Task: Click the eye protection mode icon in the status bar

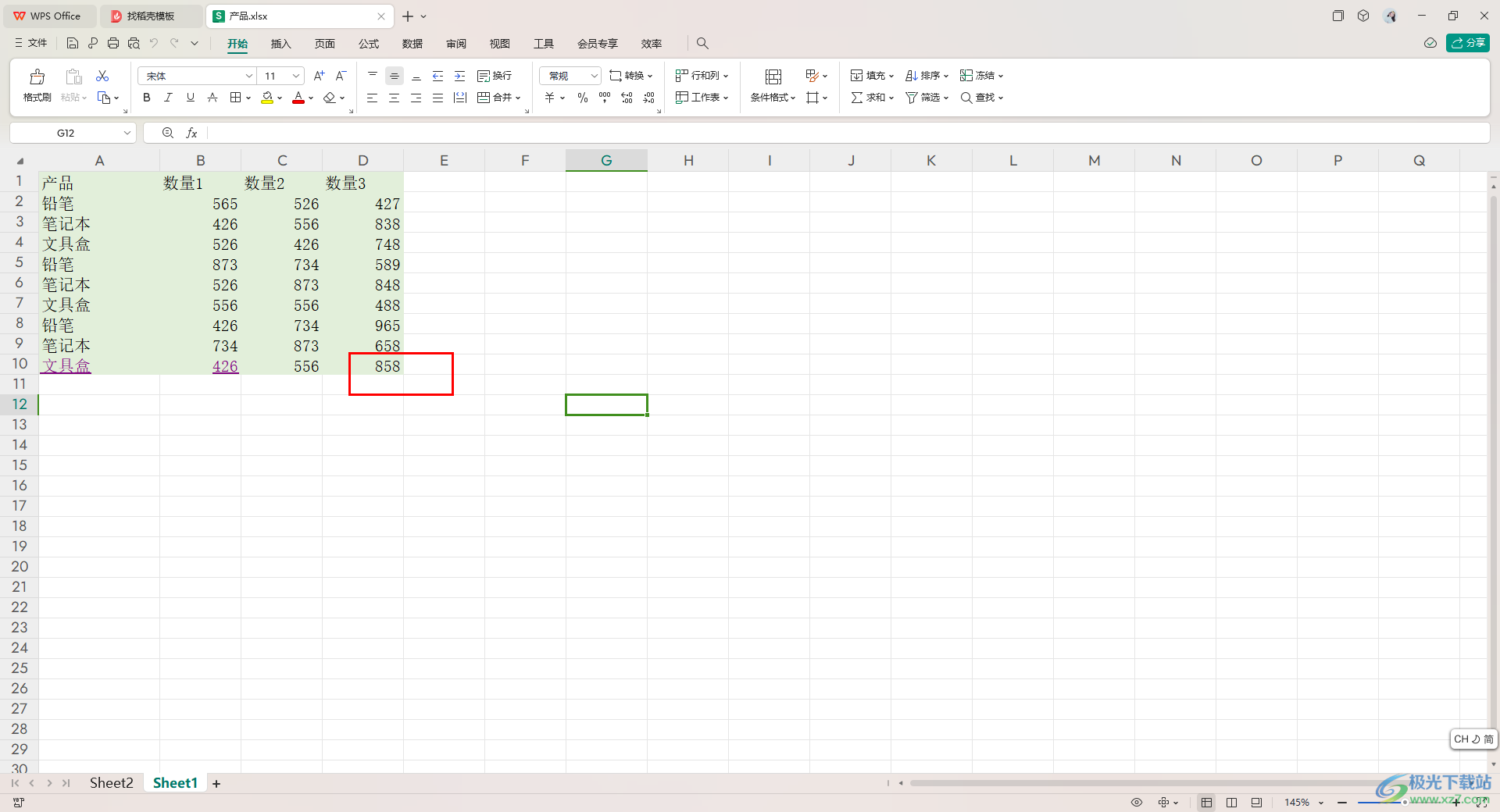Action: [x=1137, y=803]
